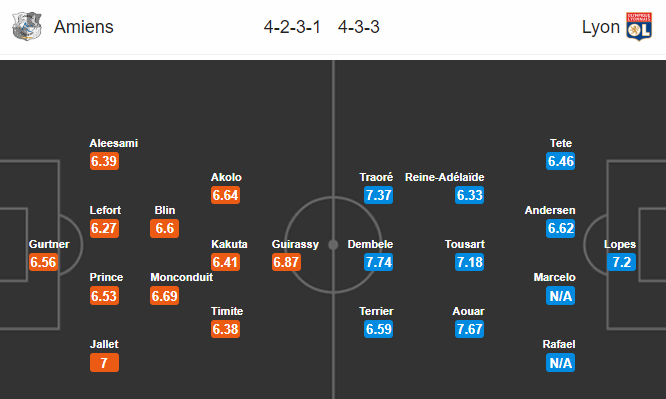Viewport: 666px width, 399px height.
Task: Select Dembele's 7.74 rating badge
Action: pos(378,262)
